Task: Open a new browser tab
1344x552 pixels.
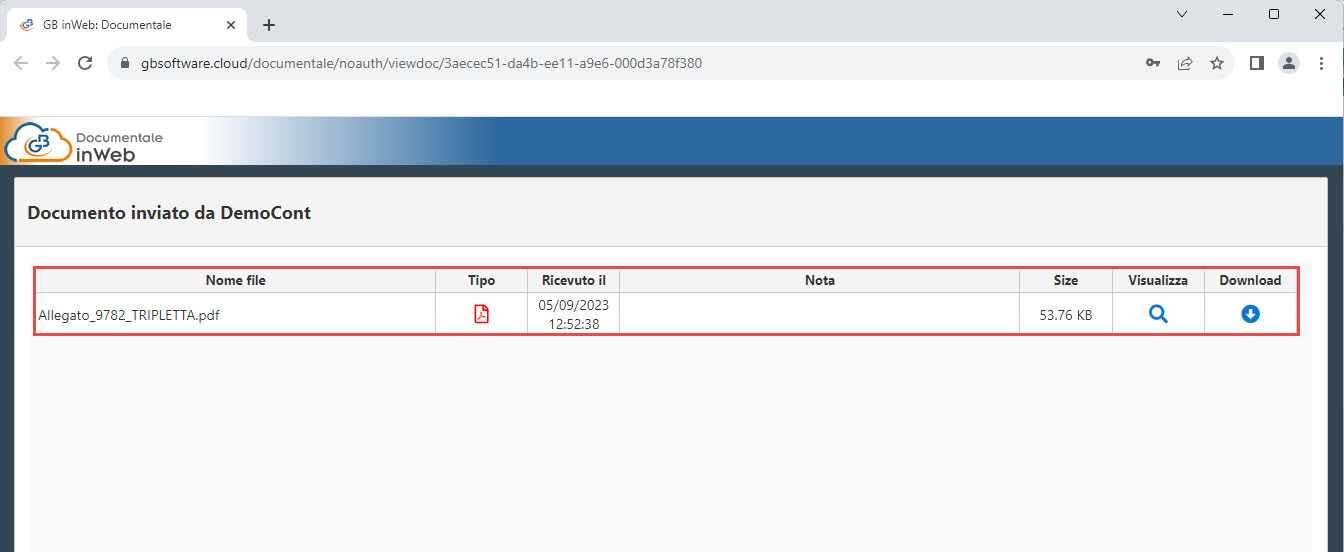Action: click(x=268, y=25)
